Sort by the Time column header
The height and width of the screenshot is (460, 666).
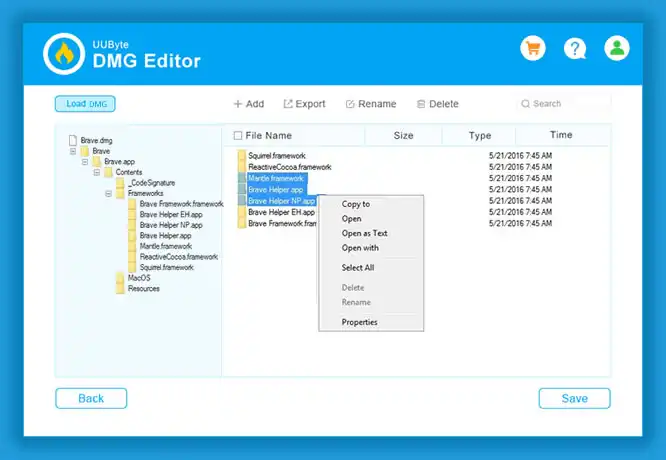coord(561,135)
